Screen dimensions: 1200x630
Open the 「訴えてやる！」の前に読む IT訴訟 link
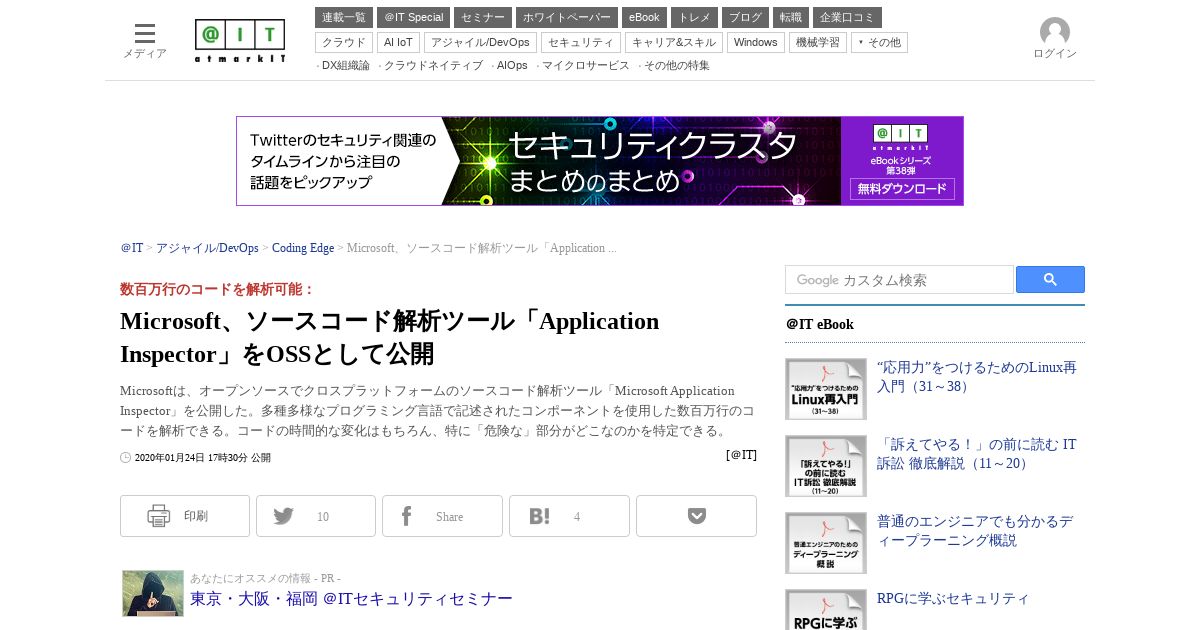(x=976, y=454)
